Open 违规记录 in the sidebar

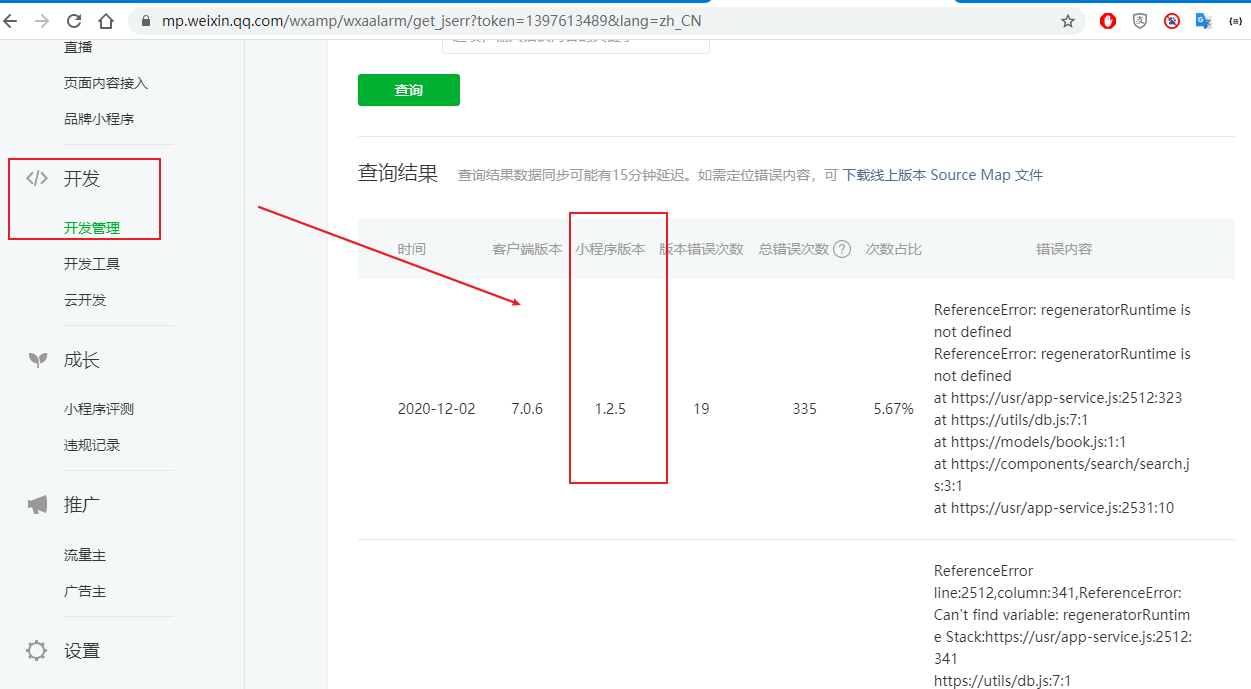coord(92,445)
